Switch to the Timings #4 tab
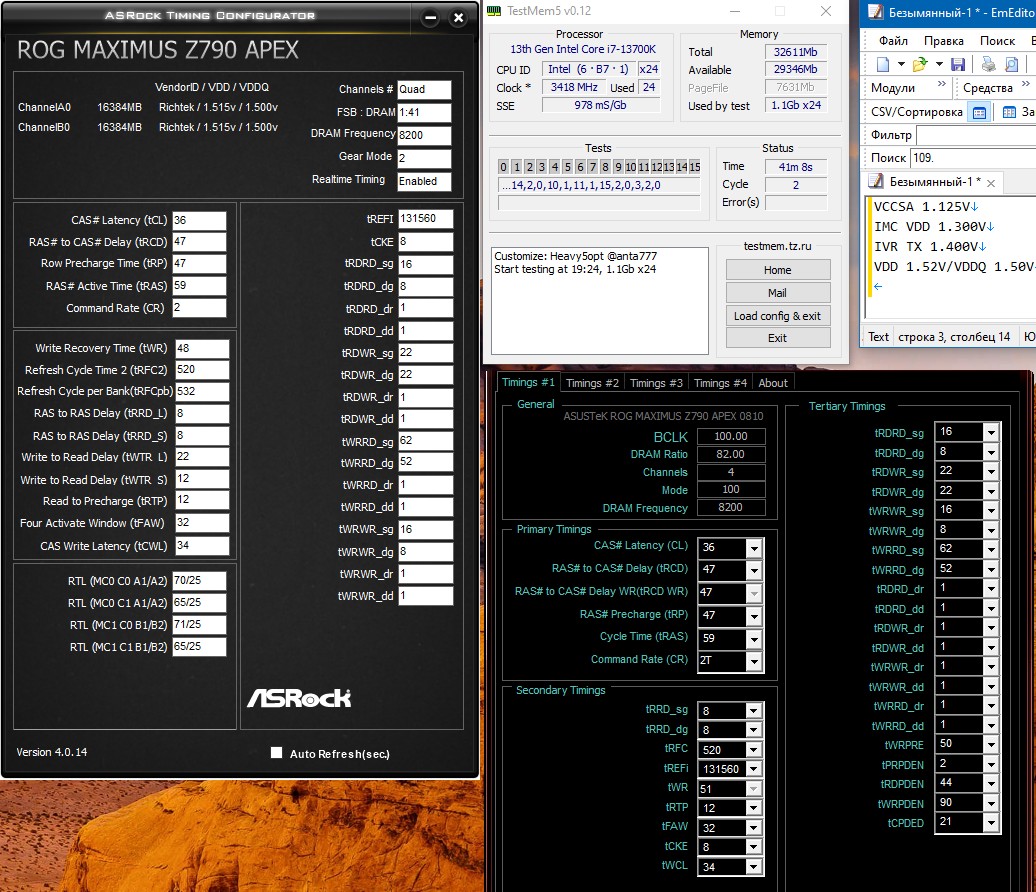The image size is (1036, 892). click(x=720, y=383)
